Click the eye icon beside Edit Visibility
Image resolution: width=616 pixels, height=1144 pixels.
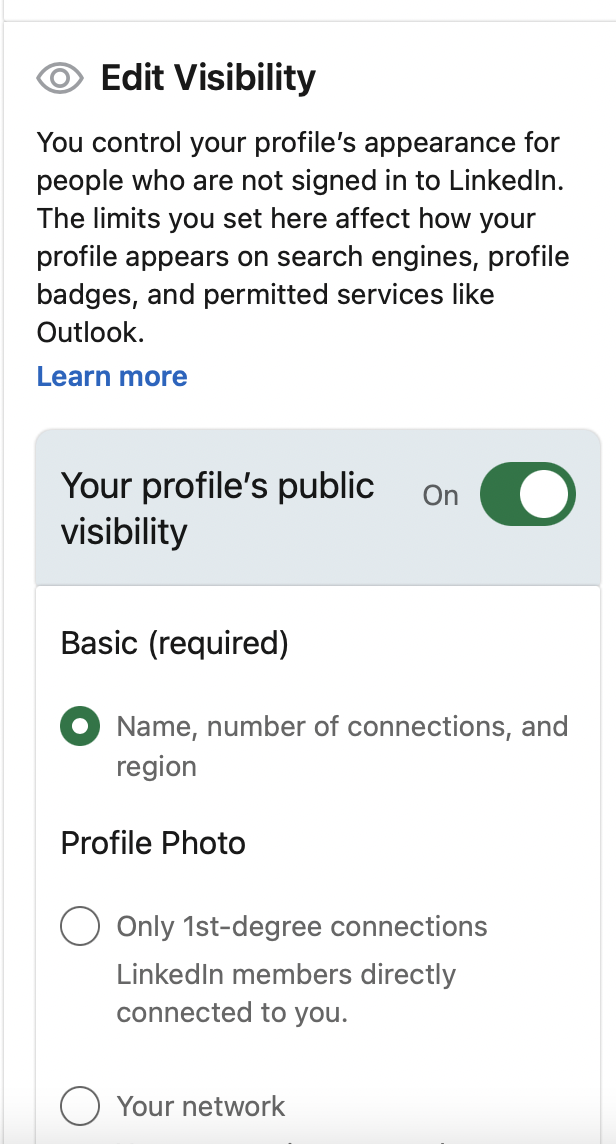pos(60,78)
